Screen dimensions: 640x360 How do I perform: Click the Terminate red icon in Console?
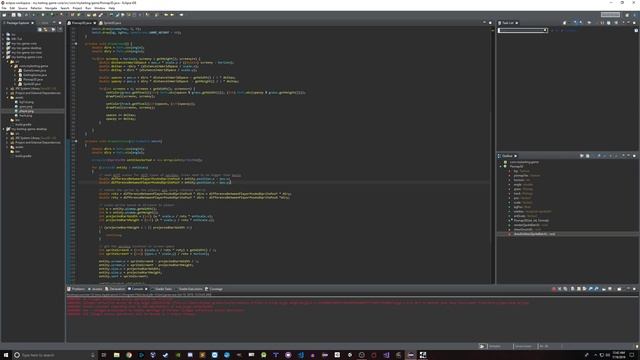554,289
